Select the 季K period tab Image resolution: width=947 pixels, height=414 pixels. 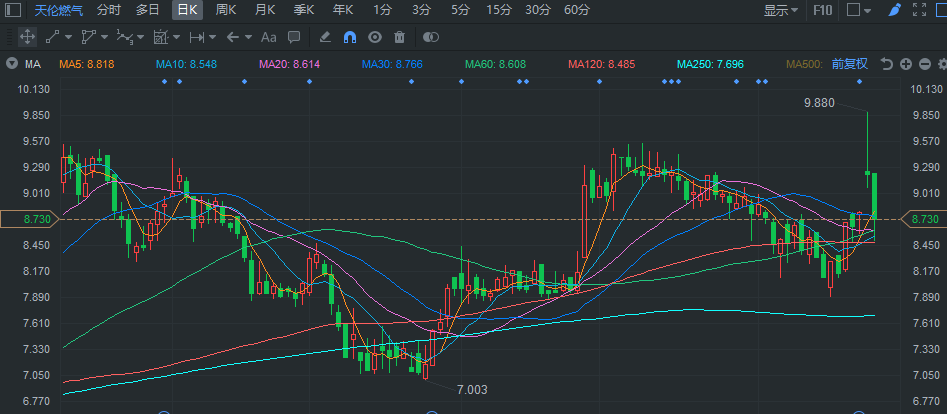pos(304,10)
